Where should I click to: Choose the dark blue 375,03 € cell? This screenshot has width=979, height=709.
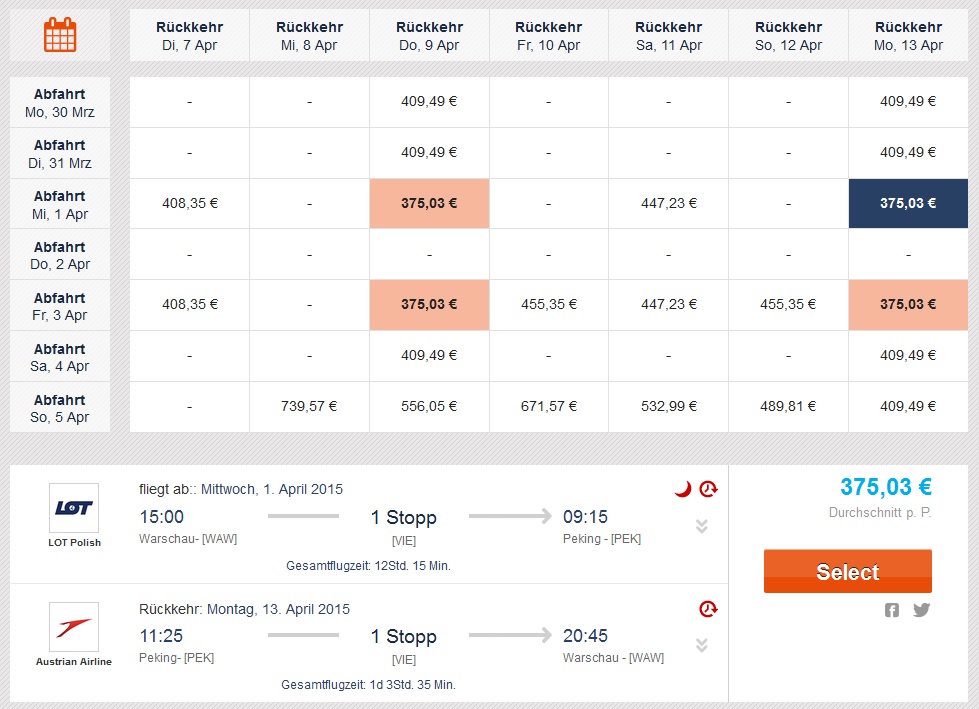(x=908, y=203)
